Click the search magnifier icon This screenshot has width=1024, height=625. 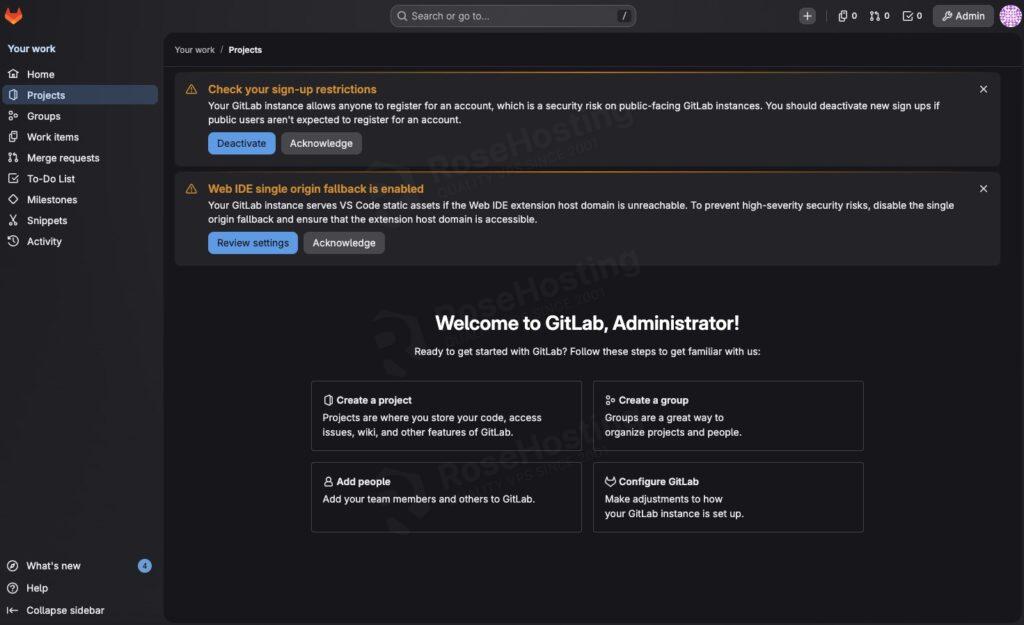[402, 16]
